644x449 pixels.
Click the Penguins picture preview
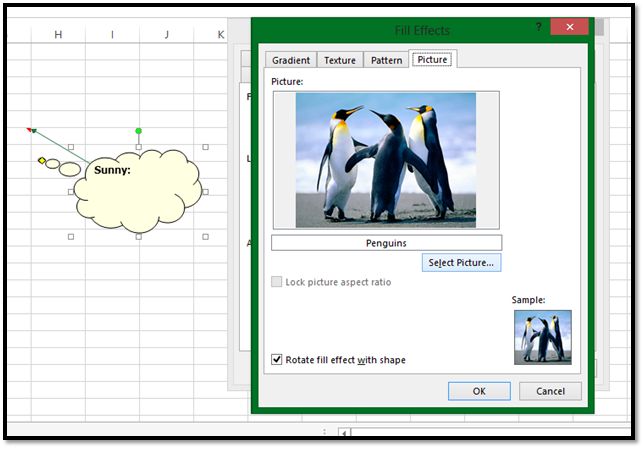386,160
